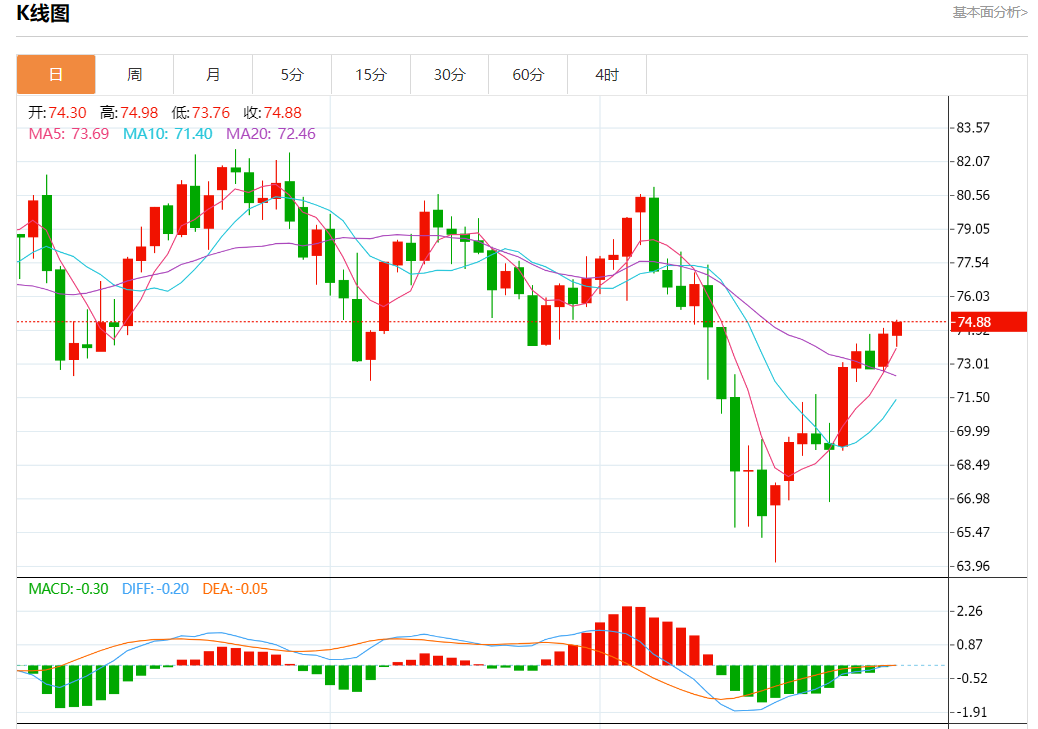1038x729 pixels.
Task: Switch to the 周 weekly tab
Action: pos(134,75)
